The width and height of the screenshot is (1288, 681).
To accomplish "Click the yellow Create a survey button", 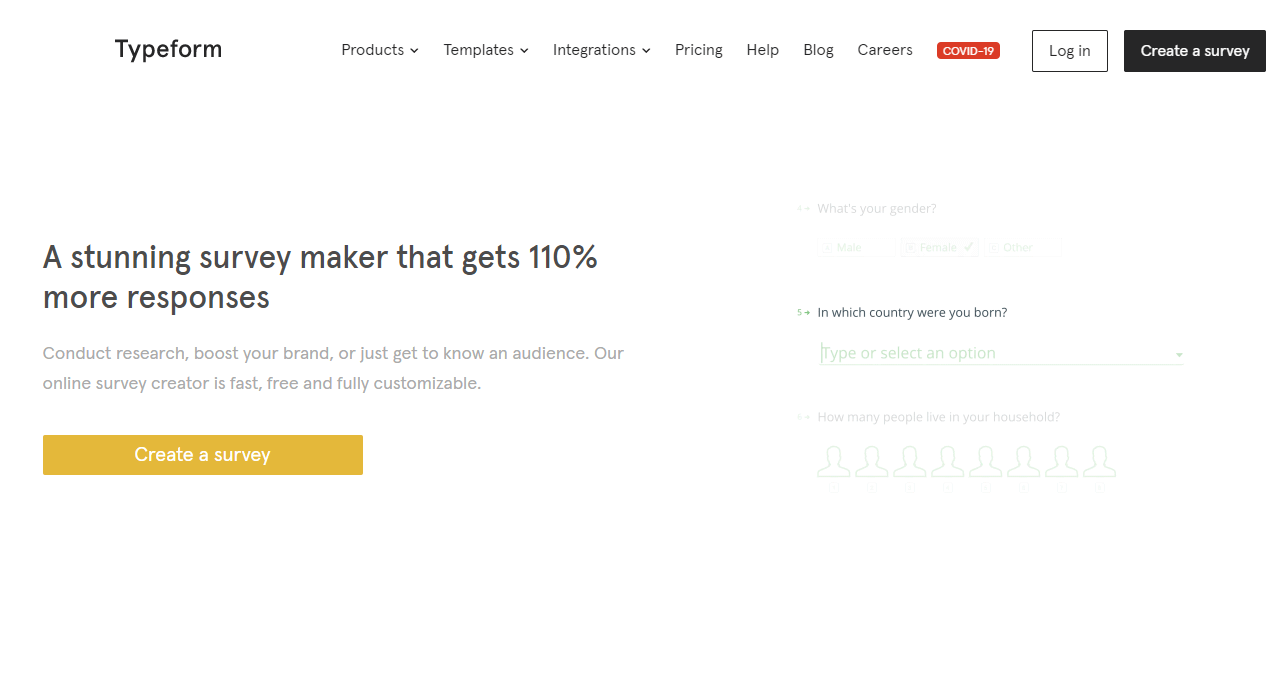I will [x=203, y=455].
